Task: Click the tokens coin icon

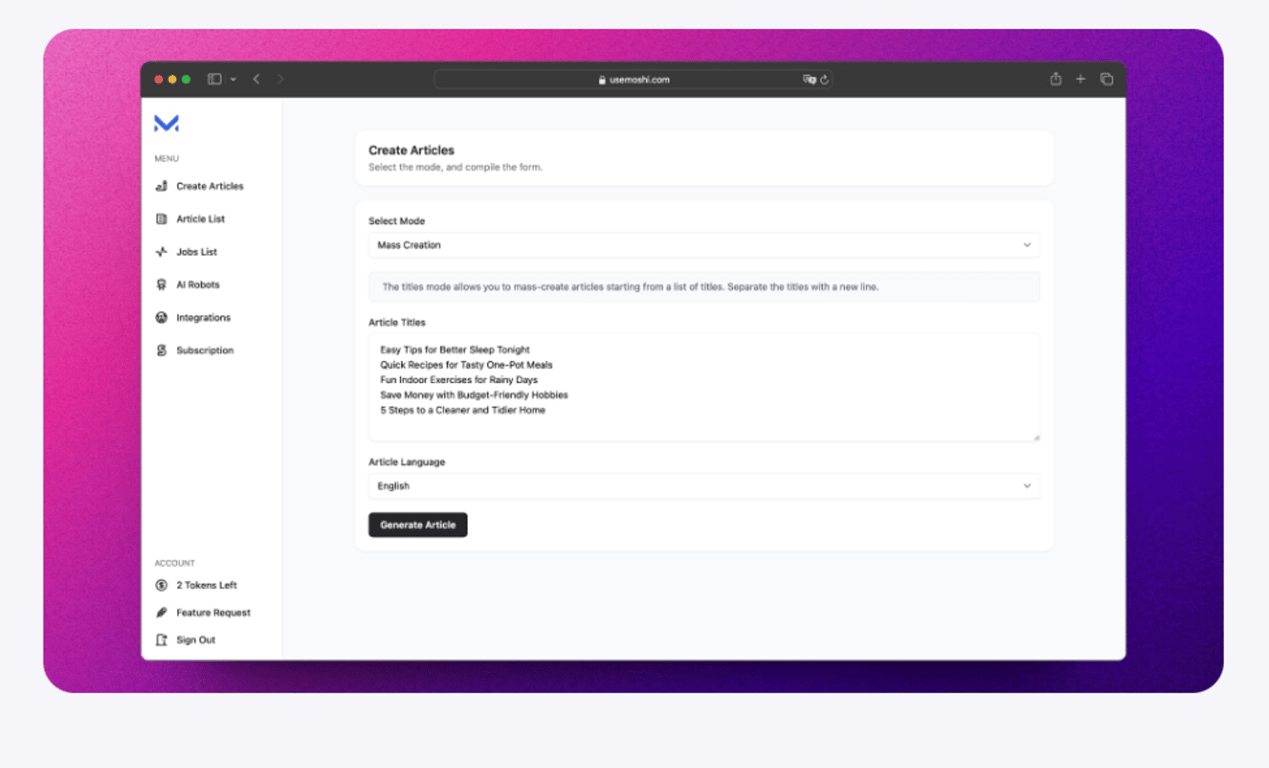Action: point(161,585)
